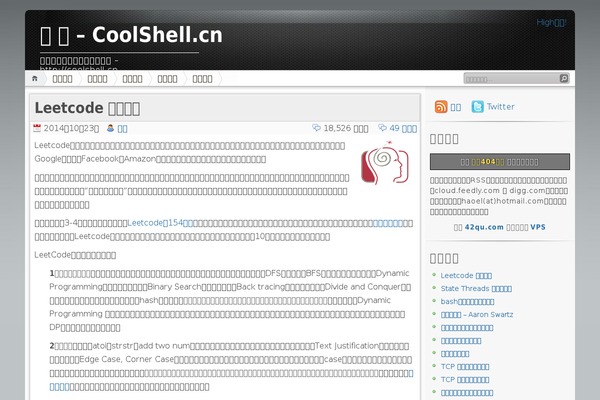
Task: Open the RSS subscription text link
Action: 456,107
